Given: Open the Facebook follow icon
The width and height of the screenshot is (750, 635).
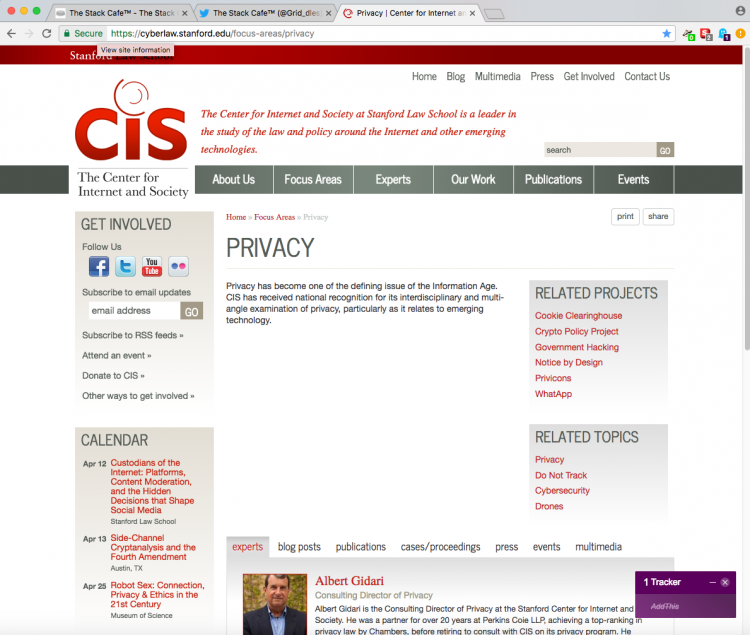Looking at the screenshot, I should coord(99,266).
